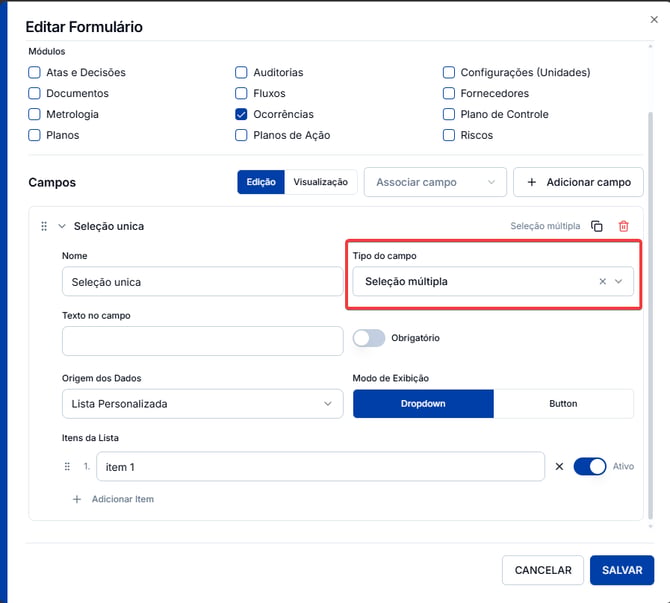Check the Atas e Decisões module

click(34, 72)
